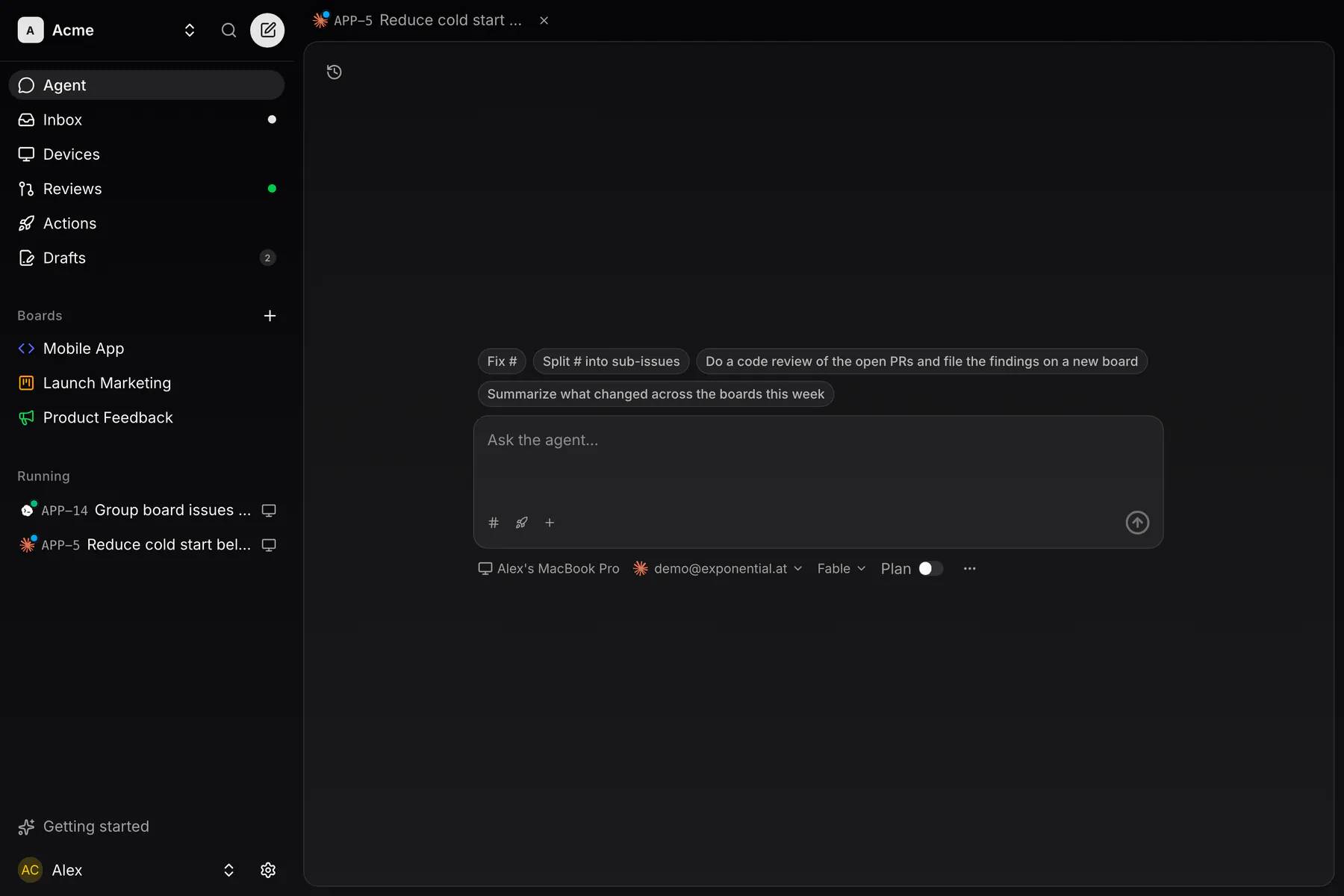This screenshot has width=1344, height=896.
Task: Click the send arrow button
Action: (1137, 523)
